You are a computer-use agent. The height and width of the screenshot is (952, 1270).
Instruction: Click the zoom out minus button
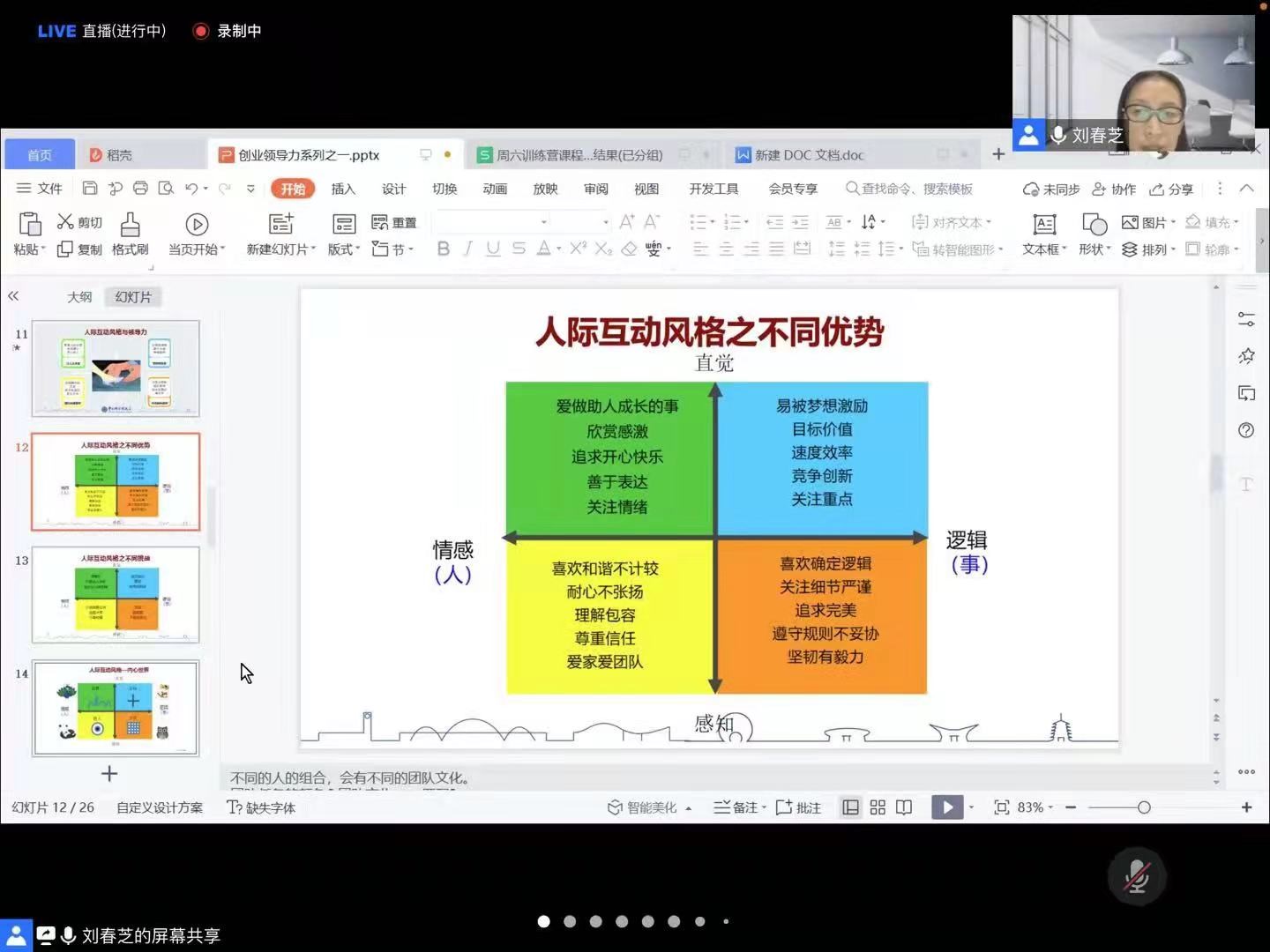pos(1071,807)
